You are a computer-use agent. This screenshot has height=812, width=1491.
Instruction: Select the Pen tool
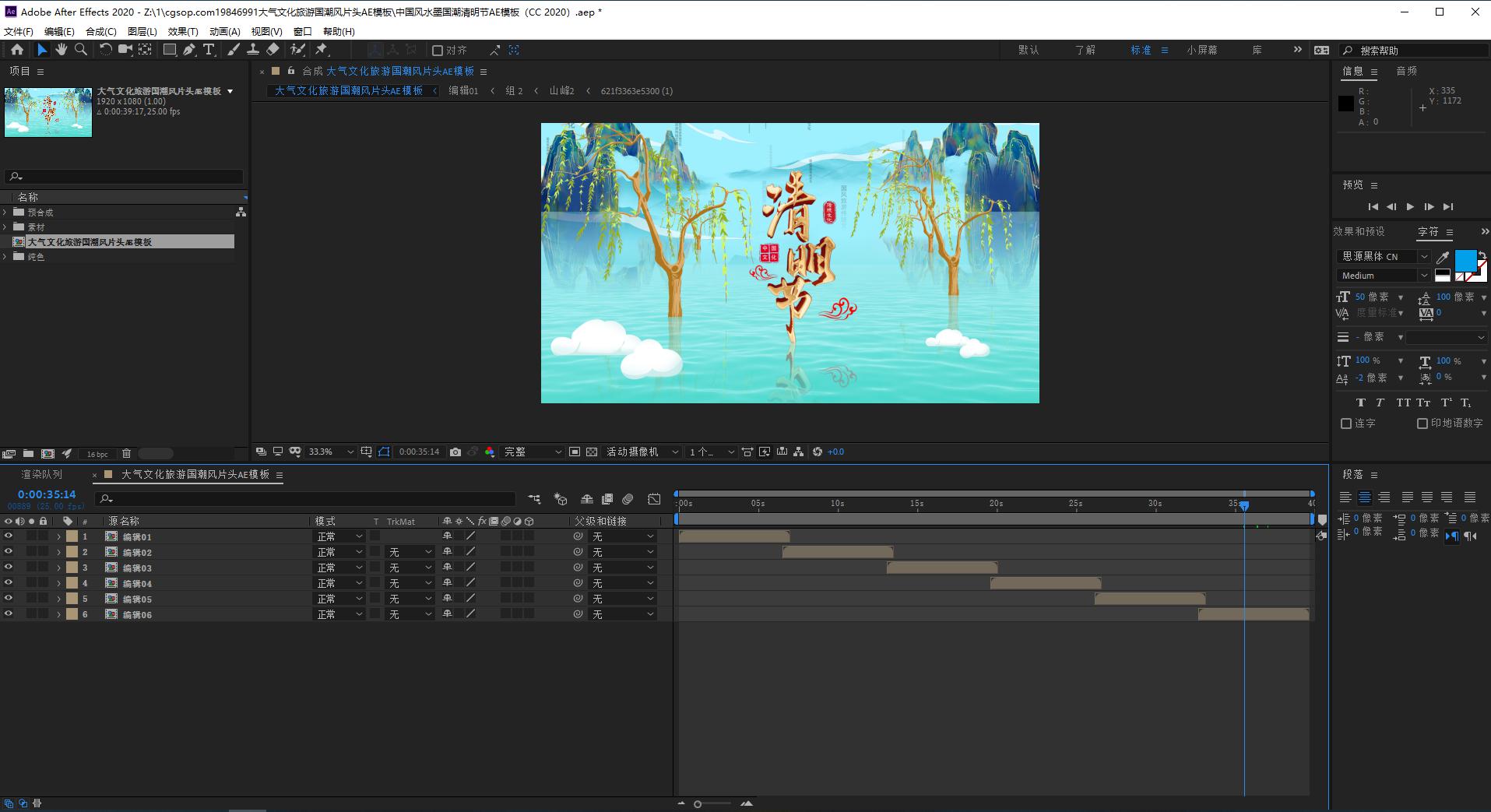189,50
